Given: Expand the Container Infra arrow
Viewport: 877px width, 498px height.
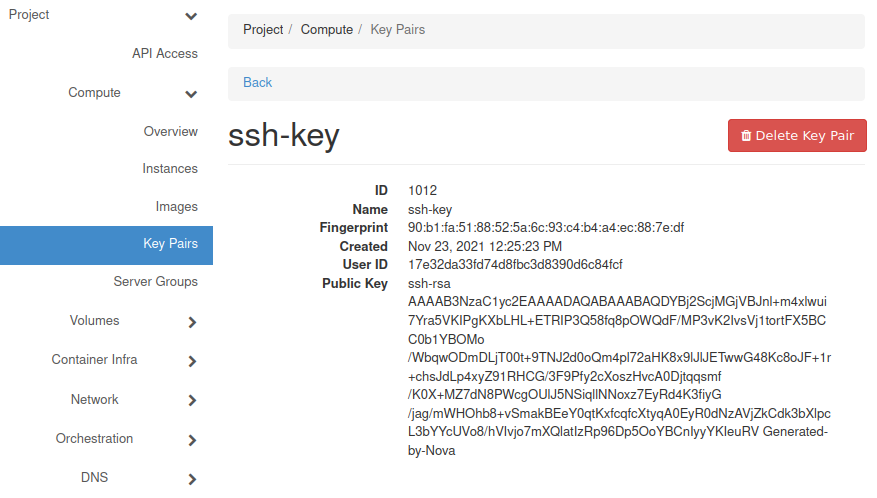Looking at the screenshot, I should [192, 361].
